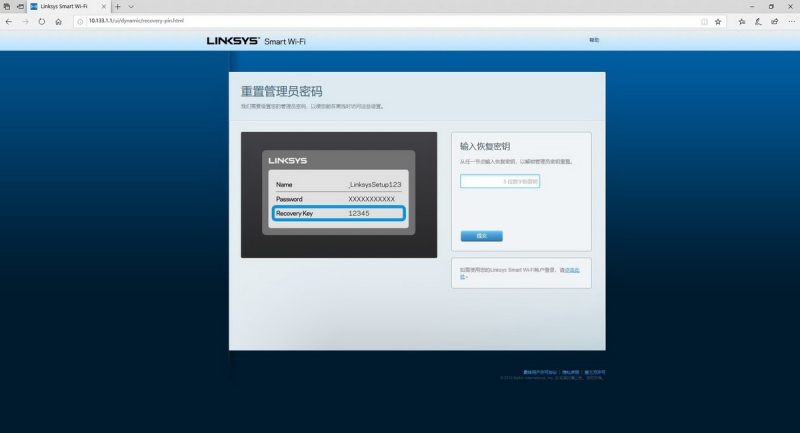Open the tabs you've set aside

[7, 7]
